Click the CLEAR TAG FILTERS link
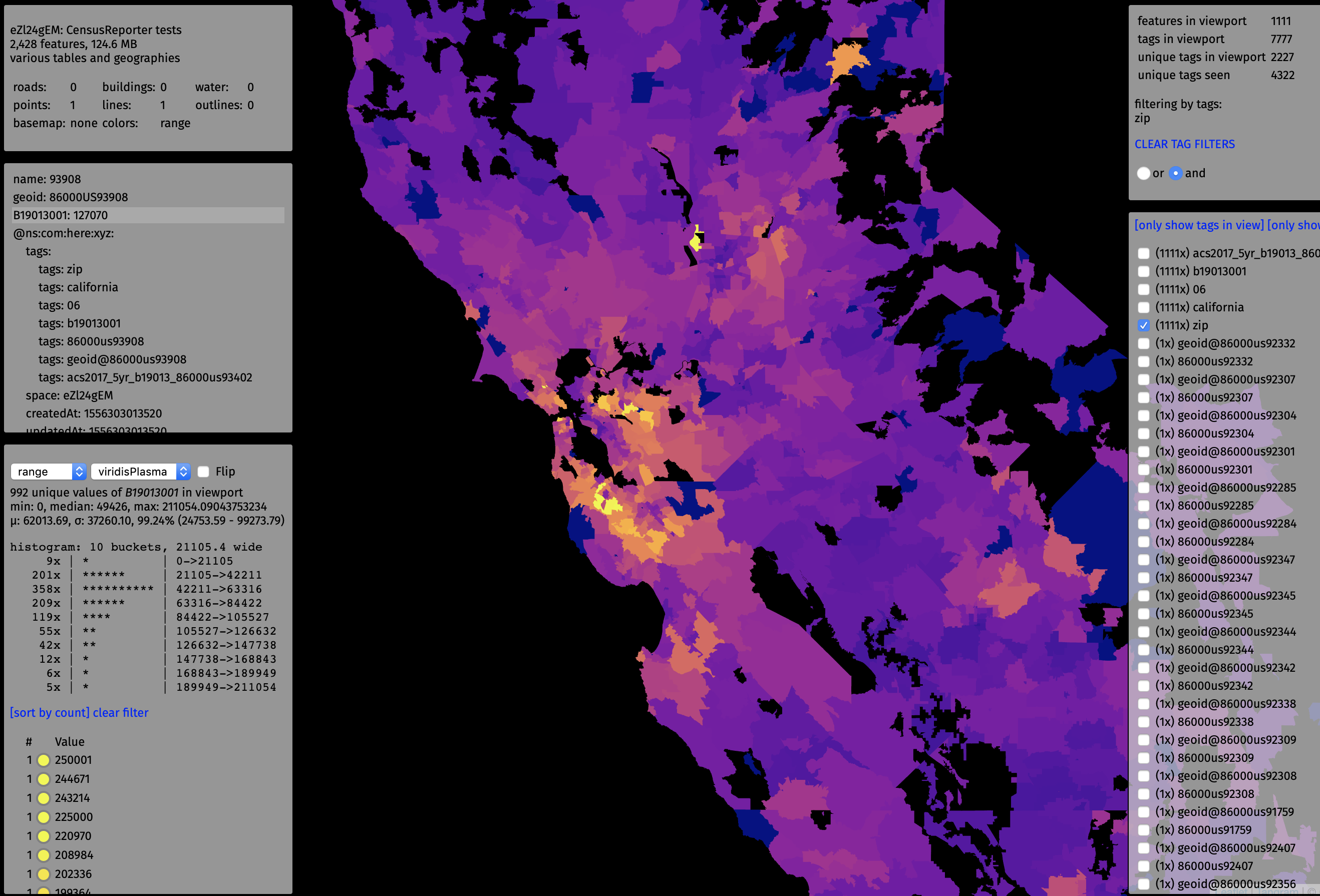 pos(1185,144)
